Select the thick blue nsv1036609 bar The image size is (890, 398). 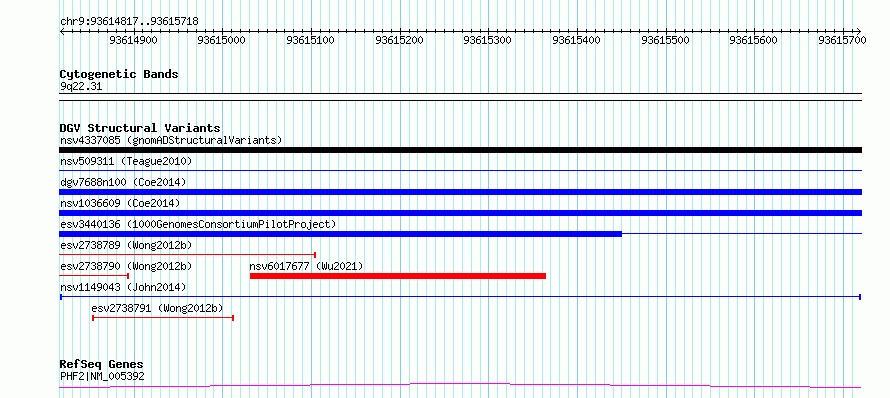pyautogui.click(x=460, y=213)
